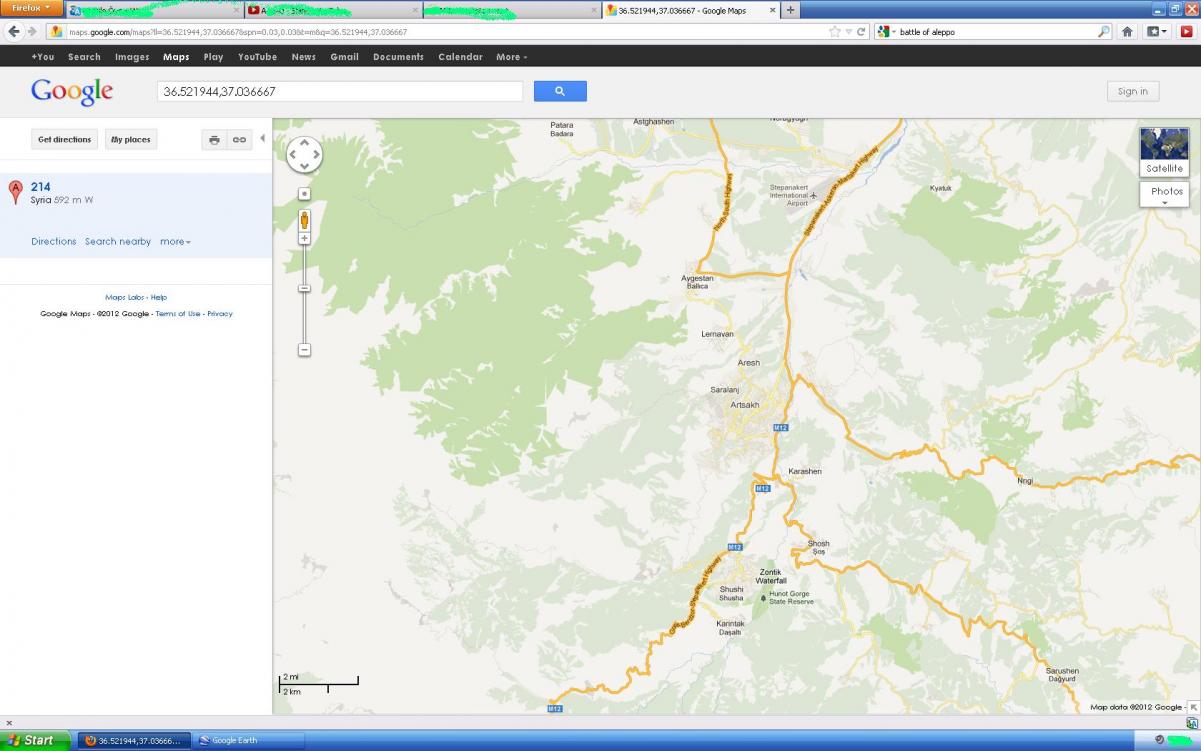The height and width of the screenshot is (751, 1201).
Task: Click the Get directions button
Action: (x=65, y=140)
